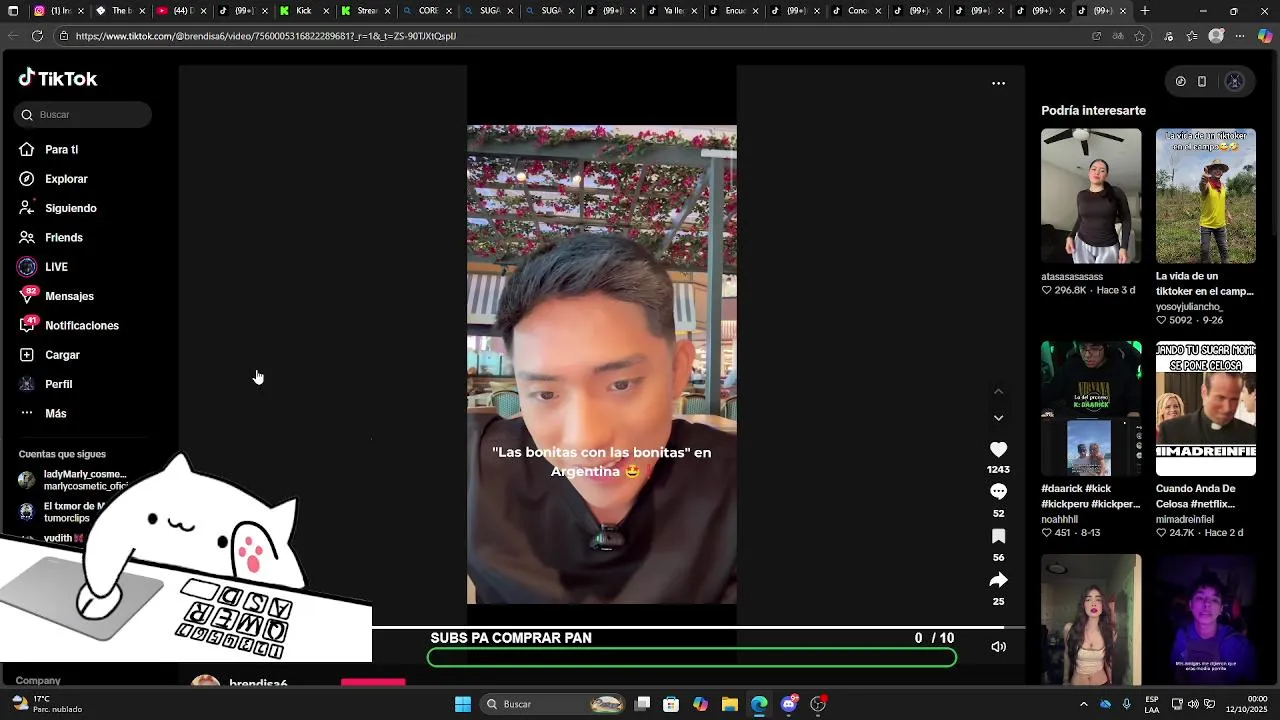Click the atasasasasass username
The width and height of the screenshot is (1280, 720).
1072,277
